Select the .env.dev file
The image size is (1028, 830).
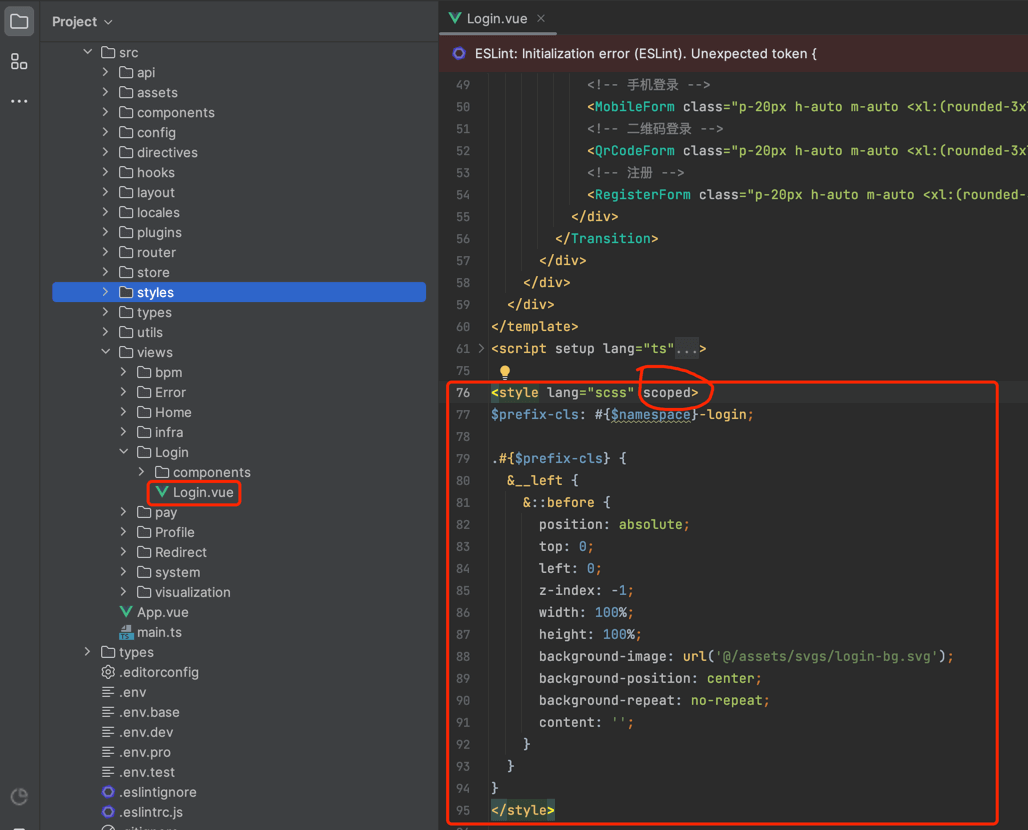146,732
